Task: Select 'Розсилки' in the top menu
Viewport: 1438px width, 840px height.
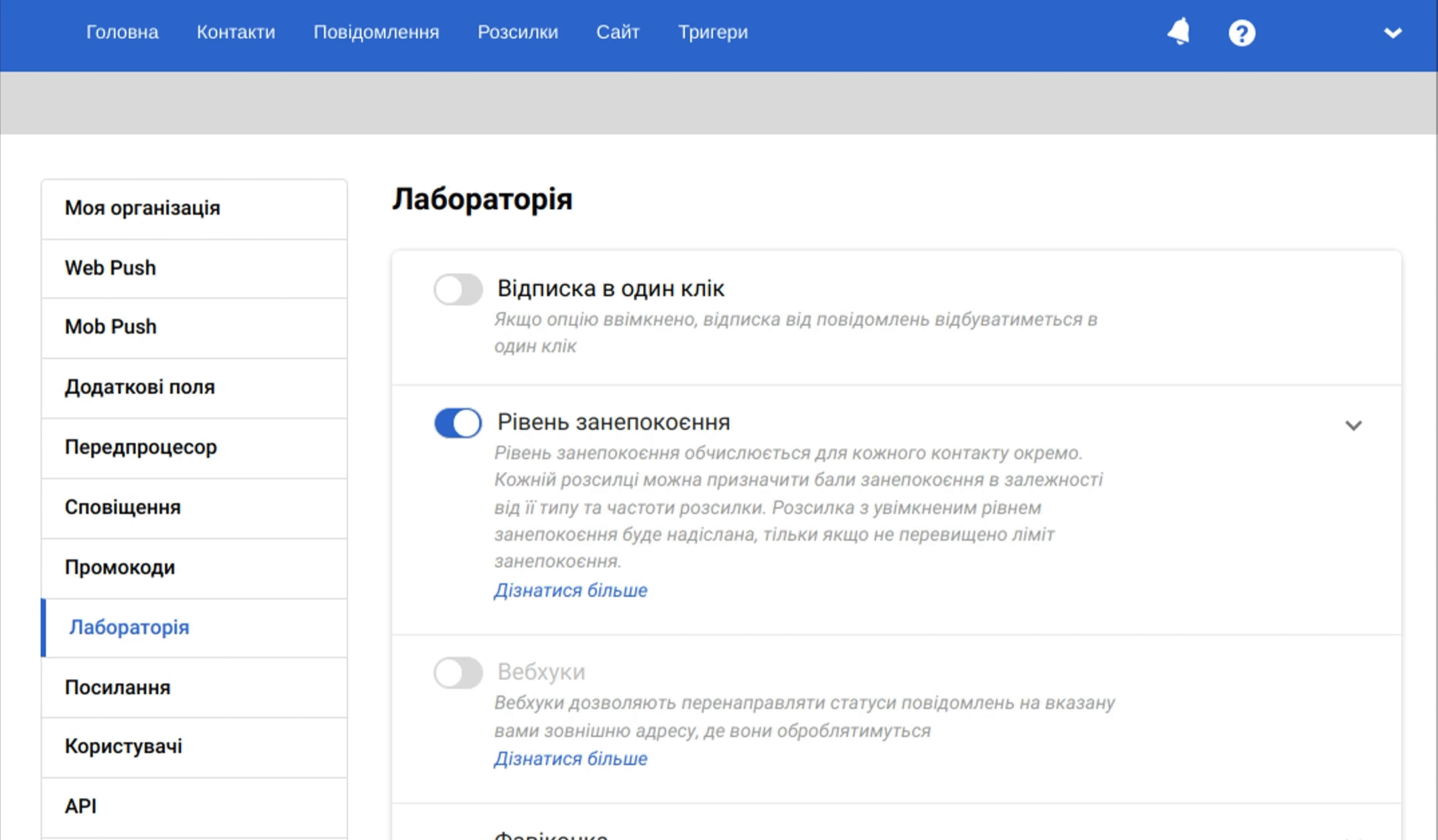Action: (517, 32)
